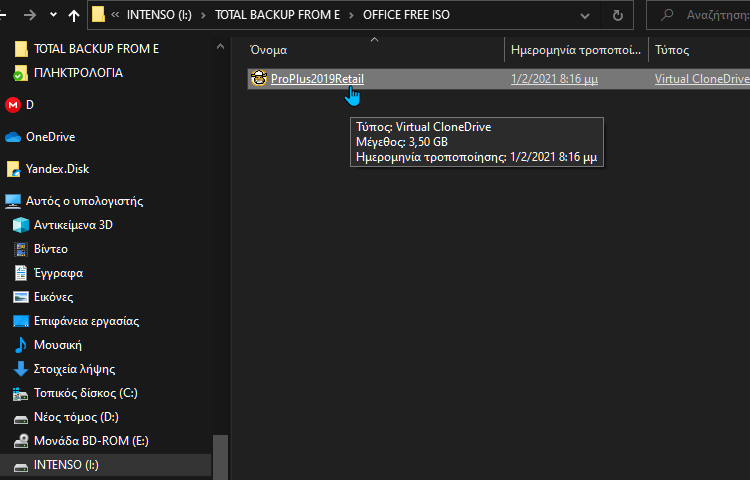Click the navigation pane scroll up arrow
Image resolution: width=750 pixels, height=480 pixels.
[x=220, y=46]
